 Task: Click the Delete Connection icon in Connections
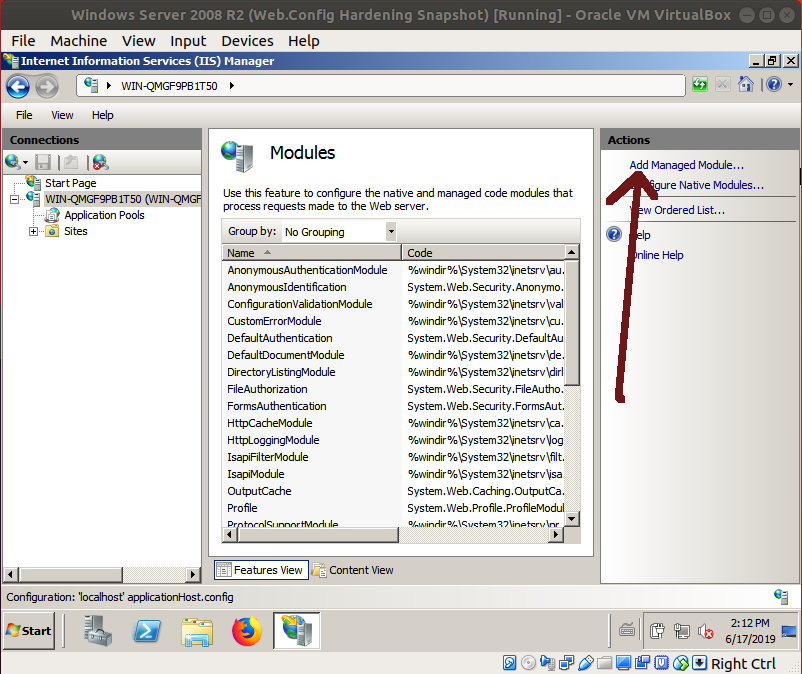click(x=100, y=163)
